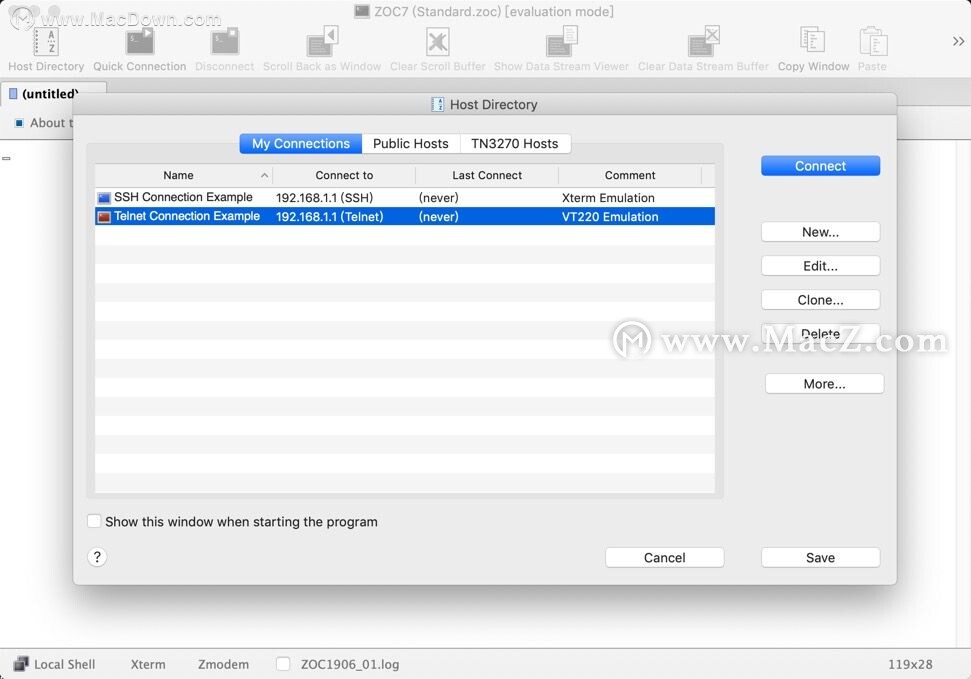Switch to Public Hosts tab
Screen dimensions: 971x679
pyautogui.click(x=411, y=144)
